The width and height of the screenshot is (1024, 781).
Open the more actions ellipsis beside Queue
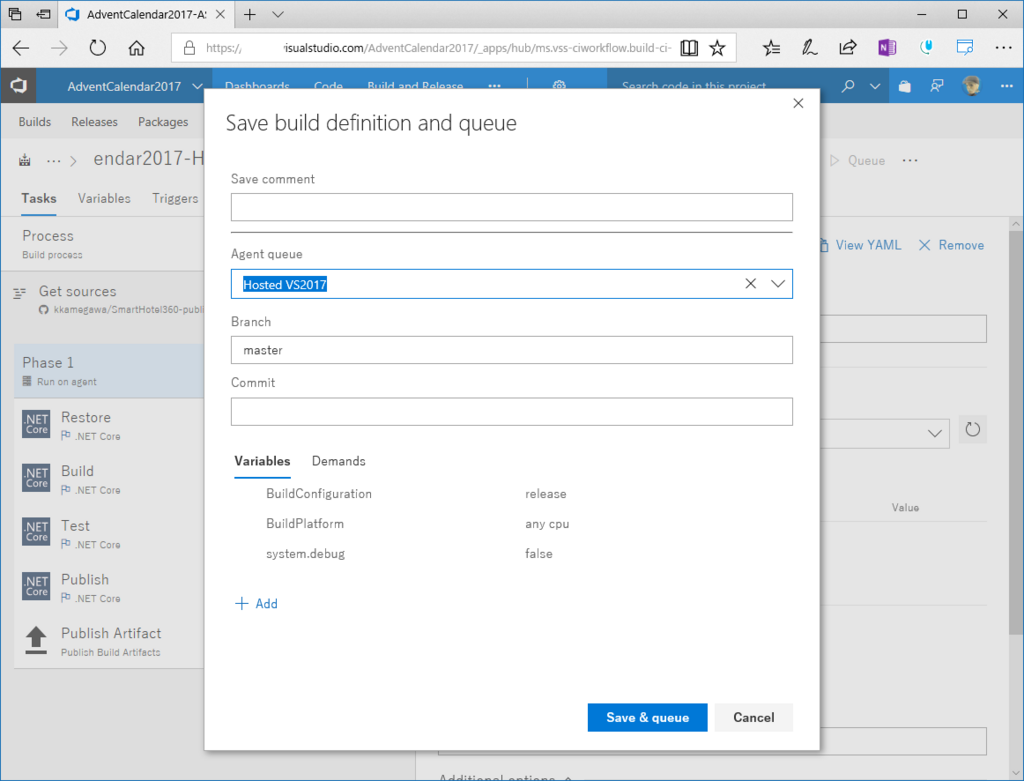[910, 161]
